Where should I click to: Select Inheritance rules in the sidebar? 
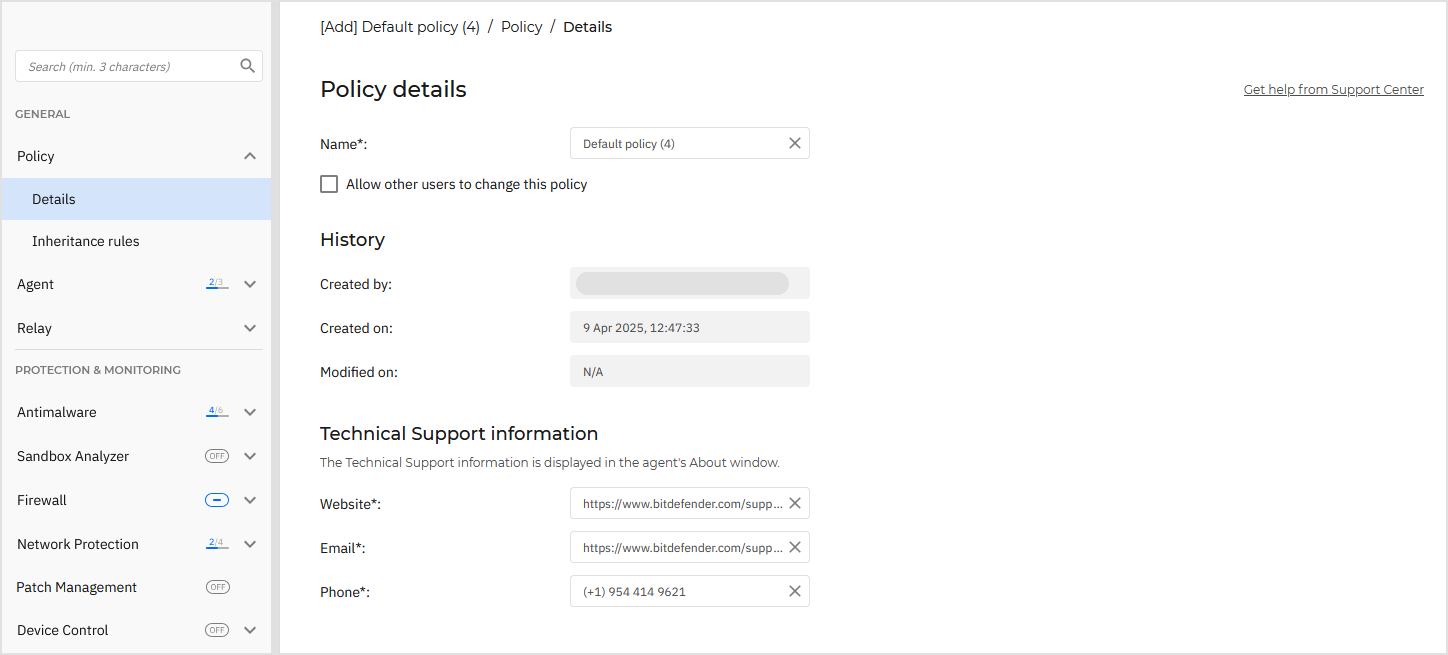pyautogui.click(x=86, y=241)
